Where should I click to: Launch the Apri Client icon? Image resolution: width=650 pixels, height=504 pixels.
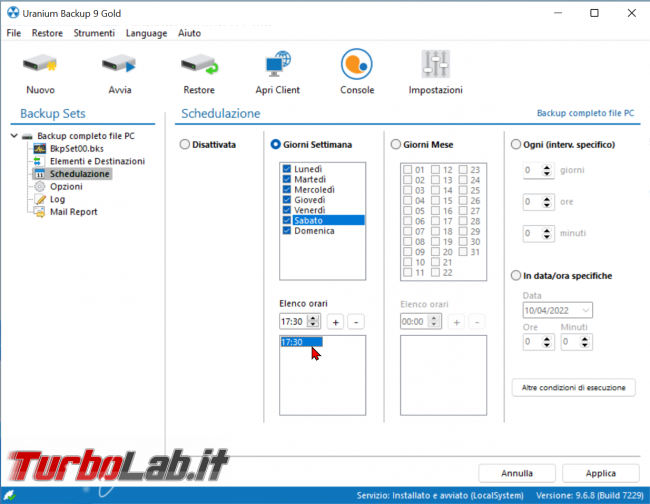coord(278,64)
